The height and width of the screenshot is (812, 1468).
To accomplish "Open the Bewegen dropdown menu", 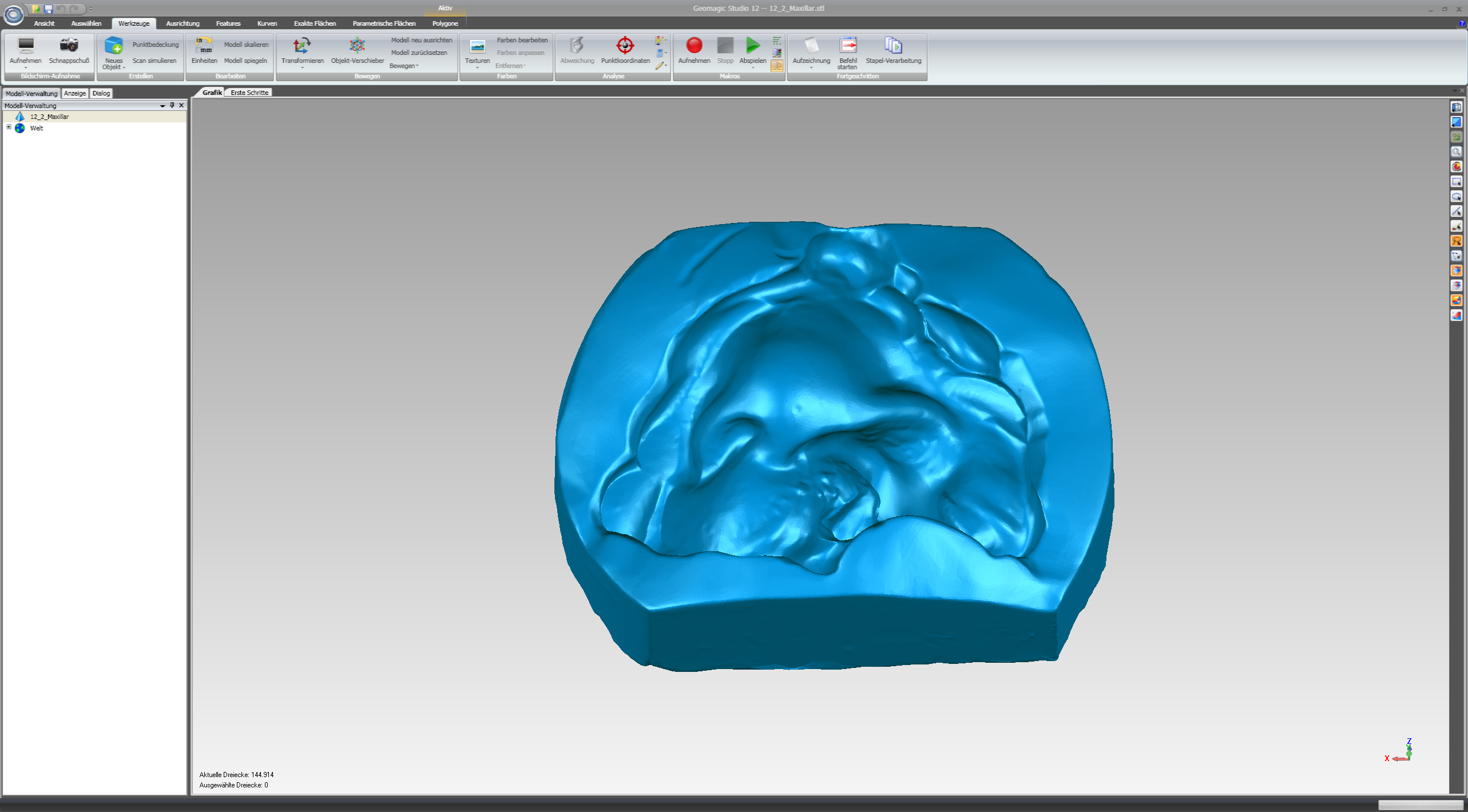I will pos(404,66).
